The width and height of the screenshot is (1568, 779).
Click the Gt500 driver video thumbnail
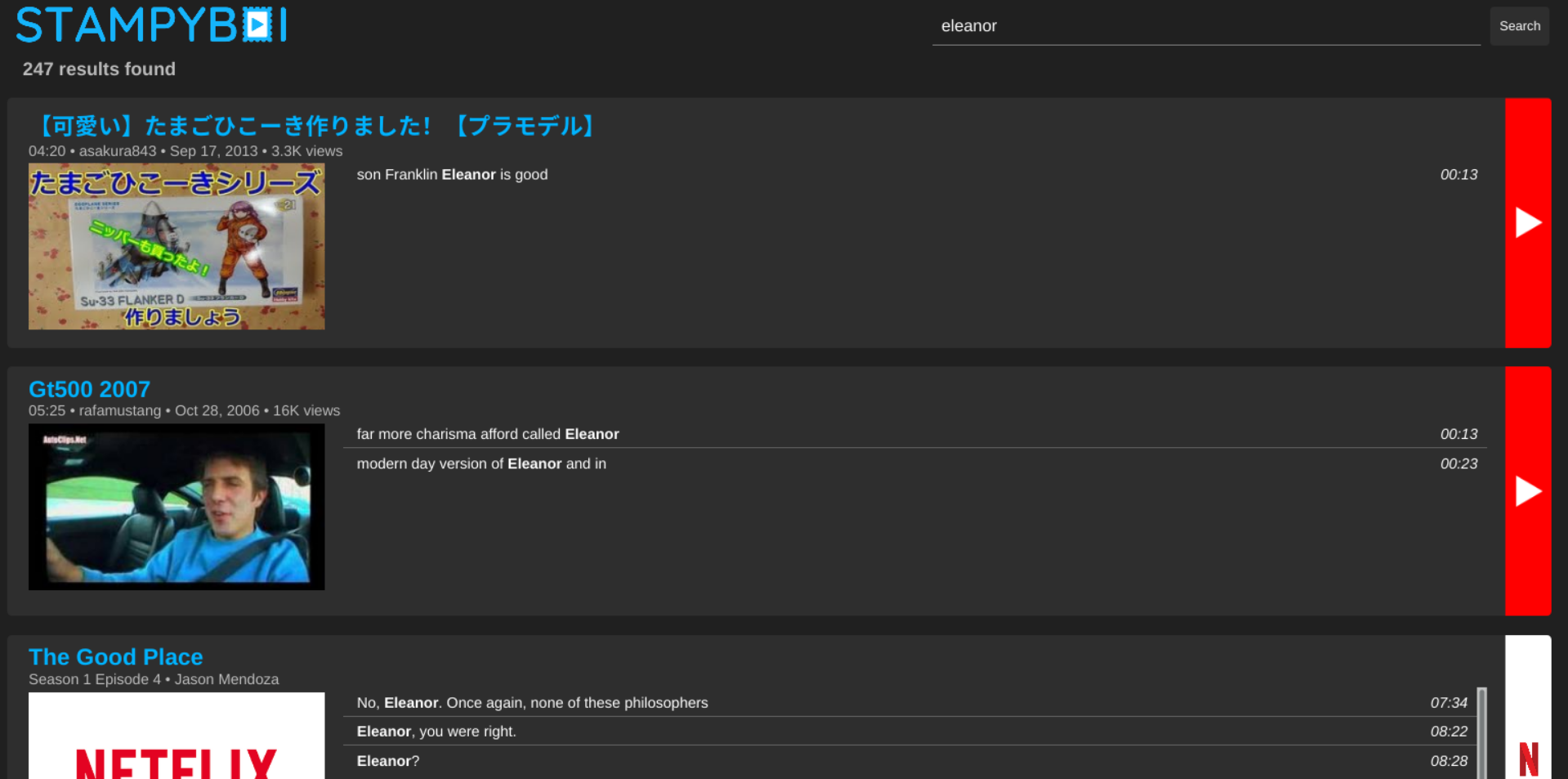click(x=176, y=507)
